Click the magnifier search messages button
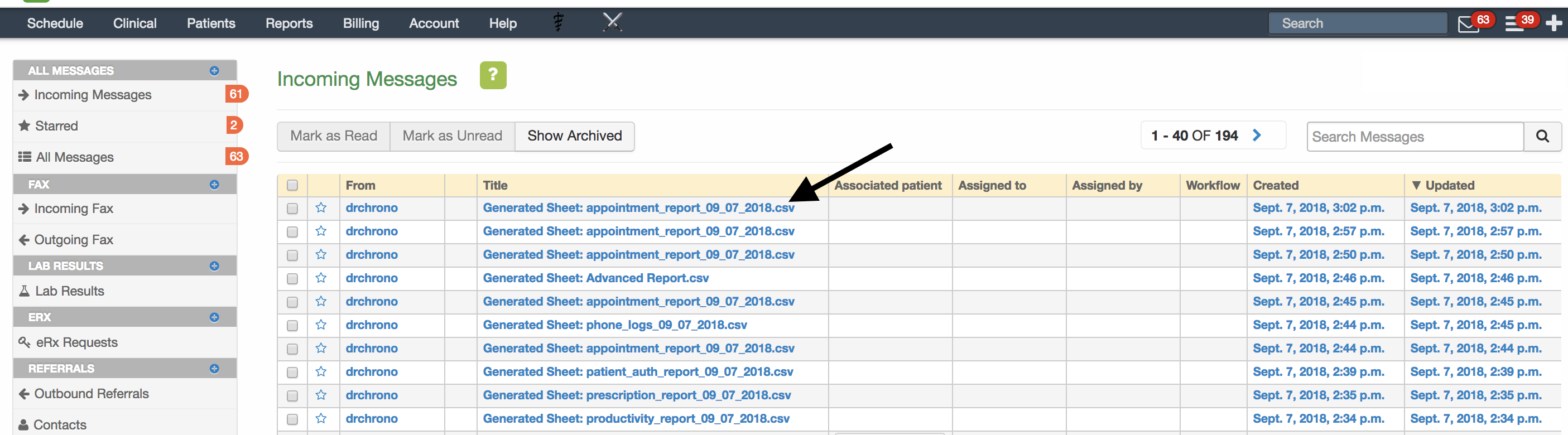Viewport: 1568px width, 435px height. pos(1542,136)
